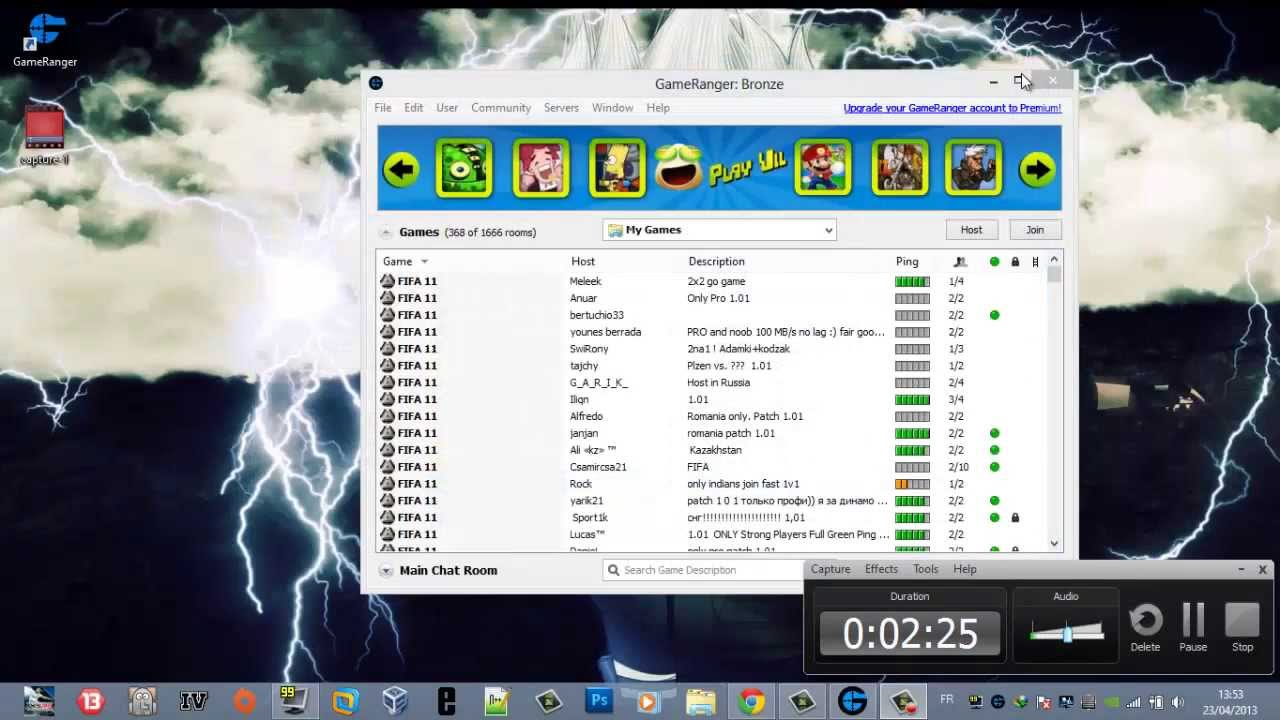Select the room described 'only indians join fast 1v1'
1280x720 pixels.
click(711, 484)
